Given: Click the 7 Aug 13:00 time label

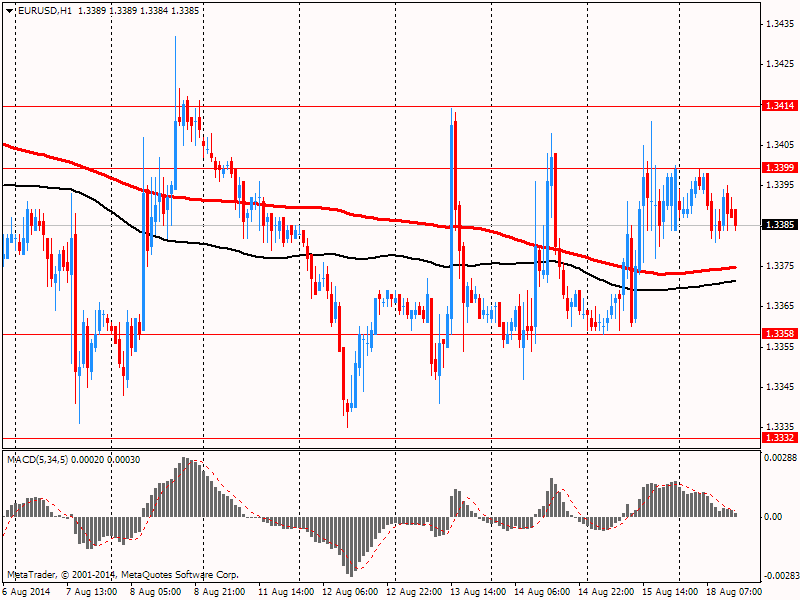Looking at the screenshot, I should pos(92,592).
